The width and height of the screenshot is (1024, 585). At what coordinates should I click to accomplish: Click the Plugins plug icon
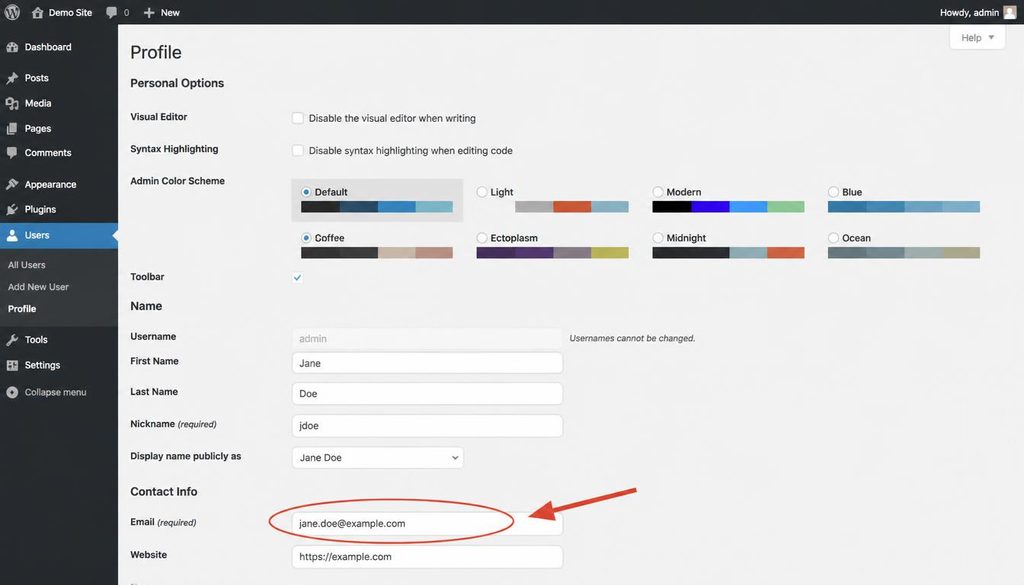tap(12, 210)
